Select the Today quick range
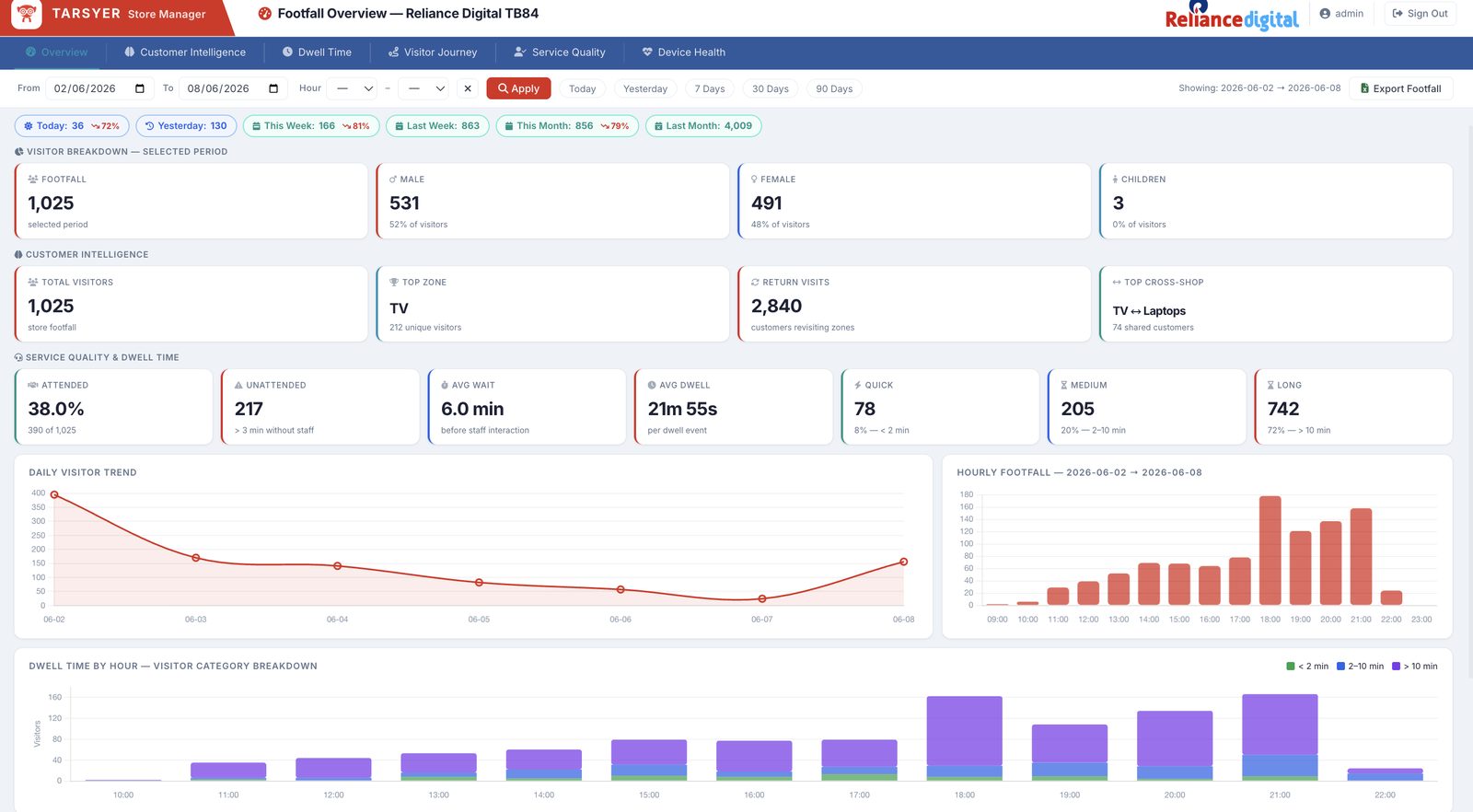 583,88
